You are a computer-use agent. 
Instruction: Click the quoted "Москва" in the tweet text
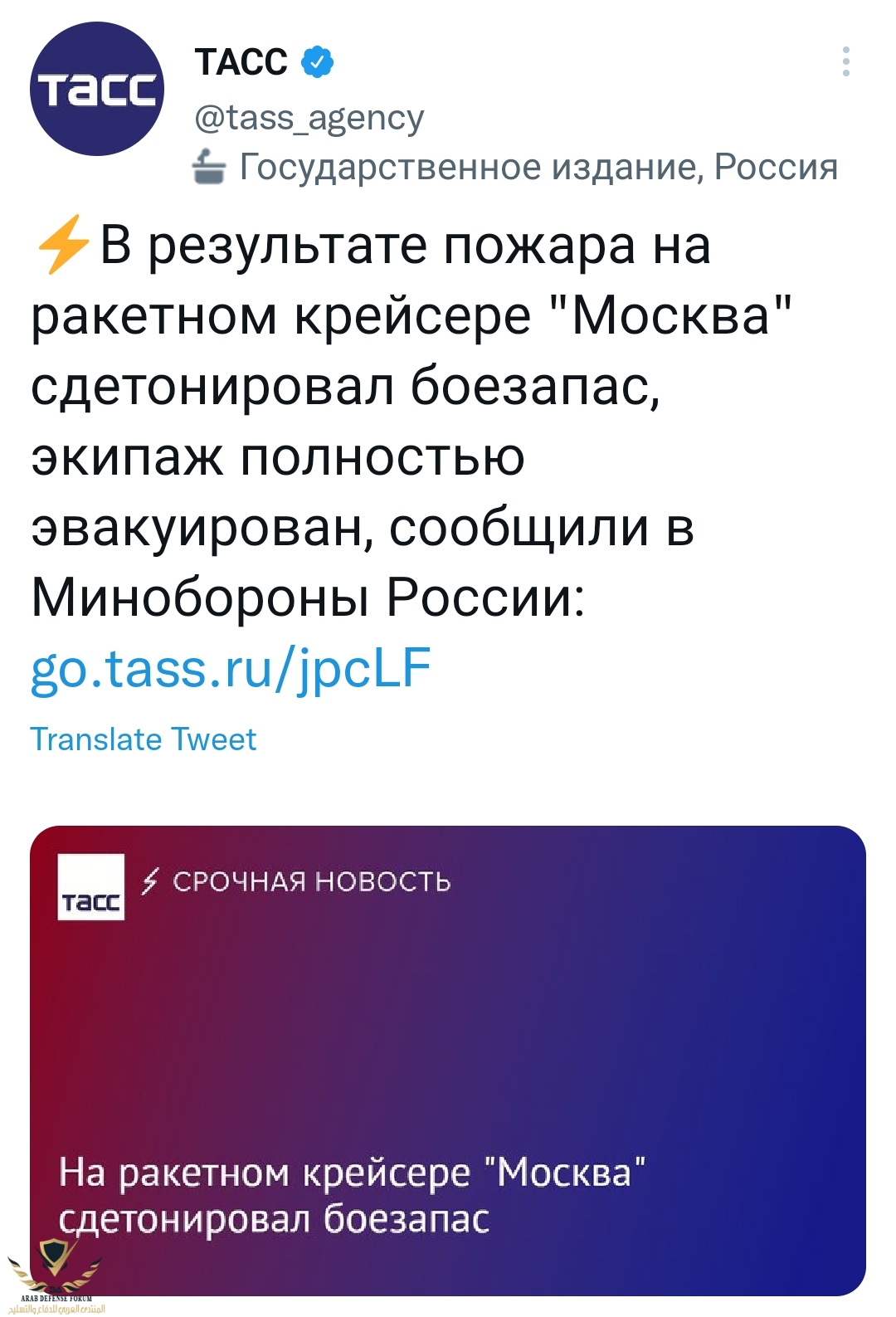[671, 315]
